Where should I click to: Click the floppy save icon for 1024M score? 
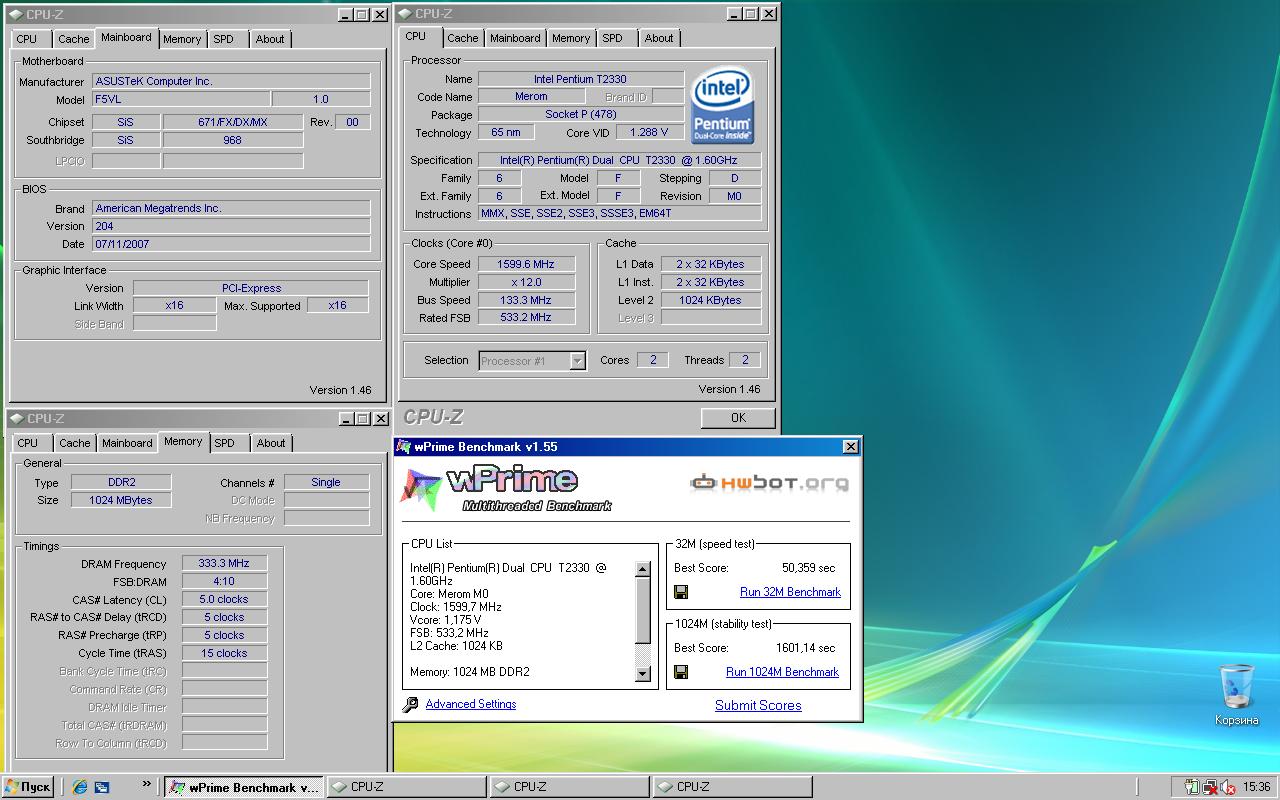click(x=681, y=672)
